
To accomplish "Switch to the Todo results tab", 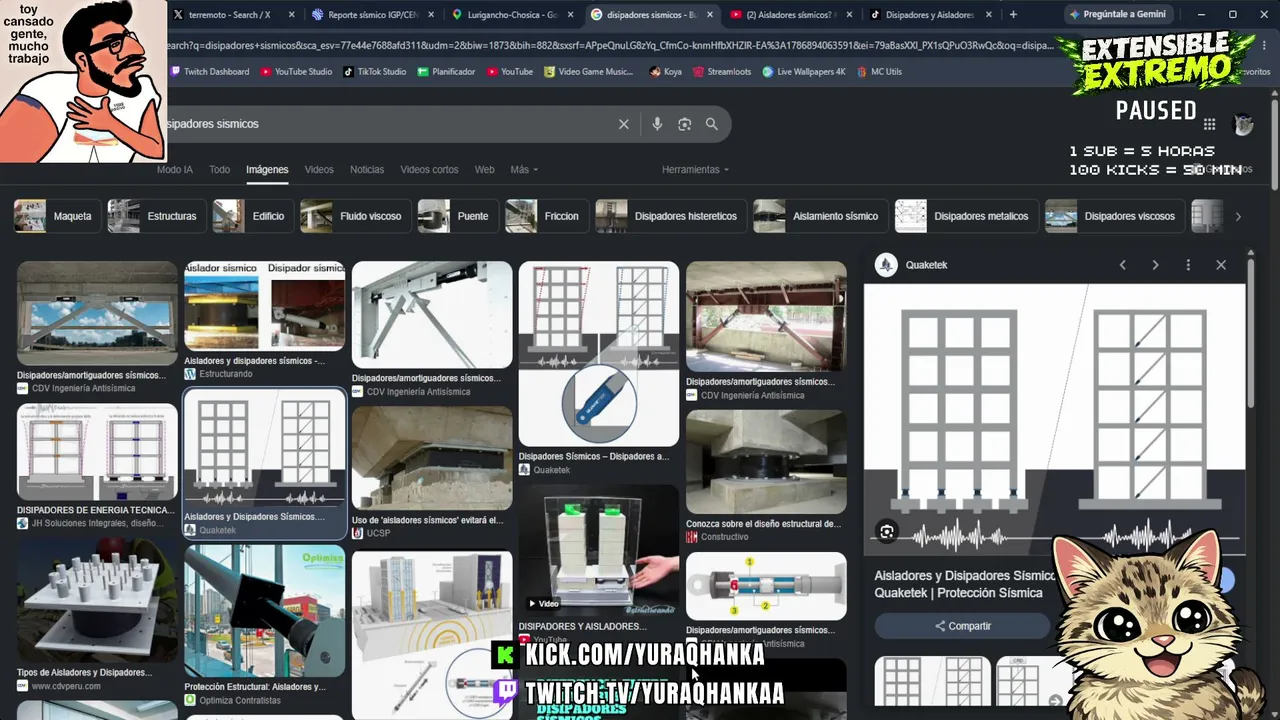I will pyautogui.click(x=220, y=170).
